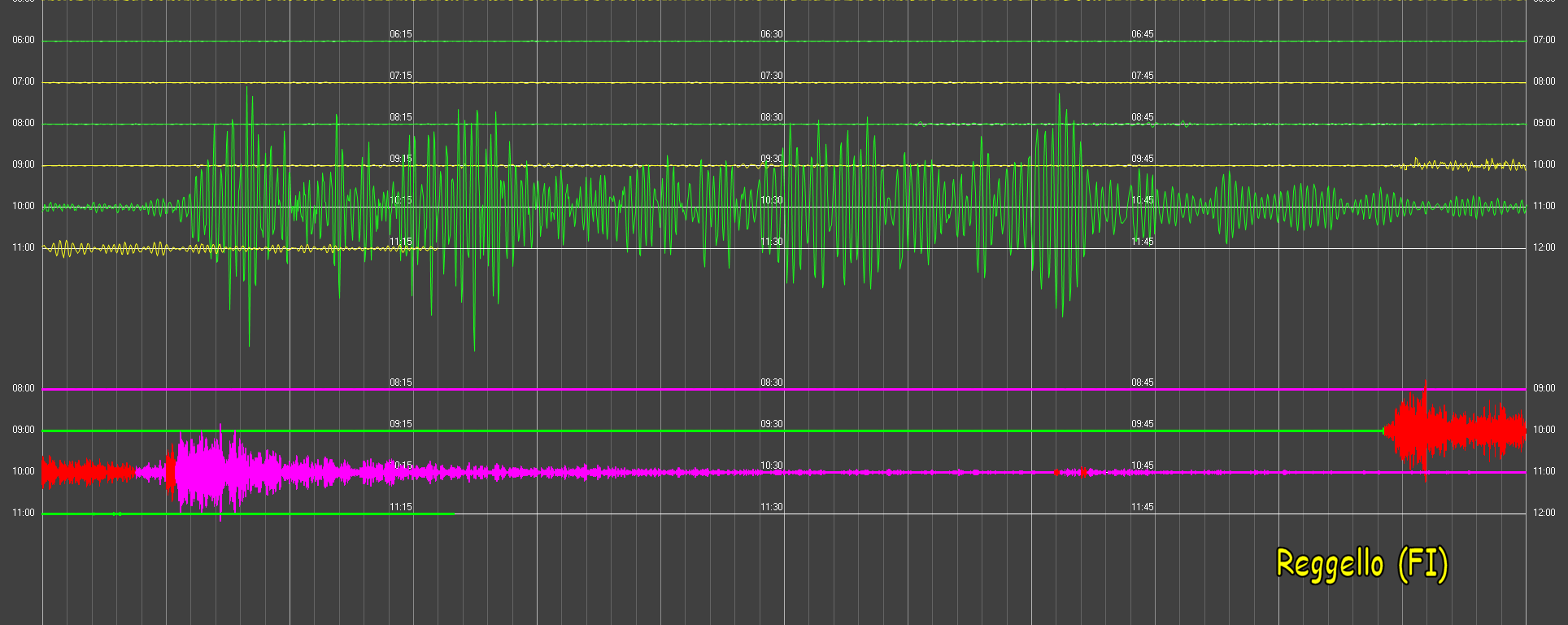This screenshot has width=1568, height=625.
Task: Click 09:30 label in upper seismogram
Action: [x=772, y=159]
